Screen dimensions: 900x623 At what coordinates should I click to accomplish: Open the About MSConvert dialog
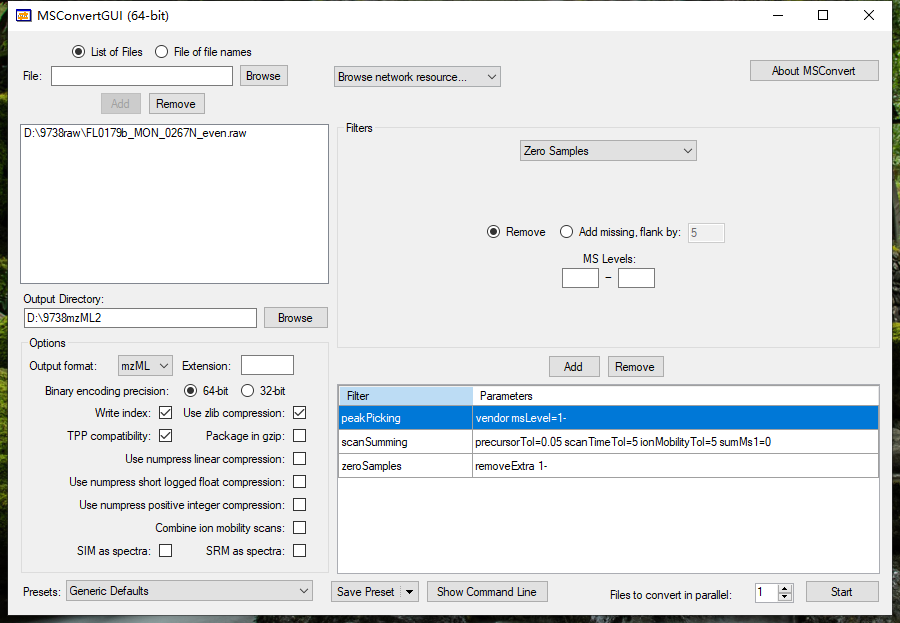(813, 70)
